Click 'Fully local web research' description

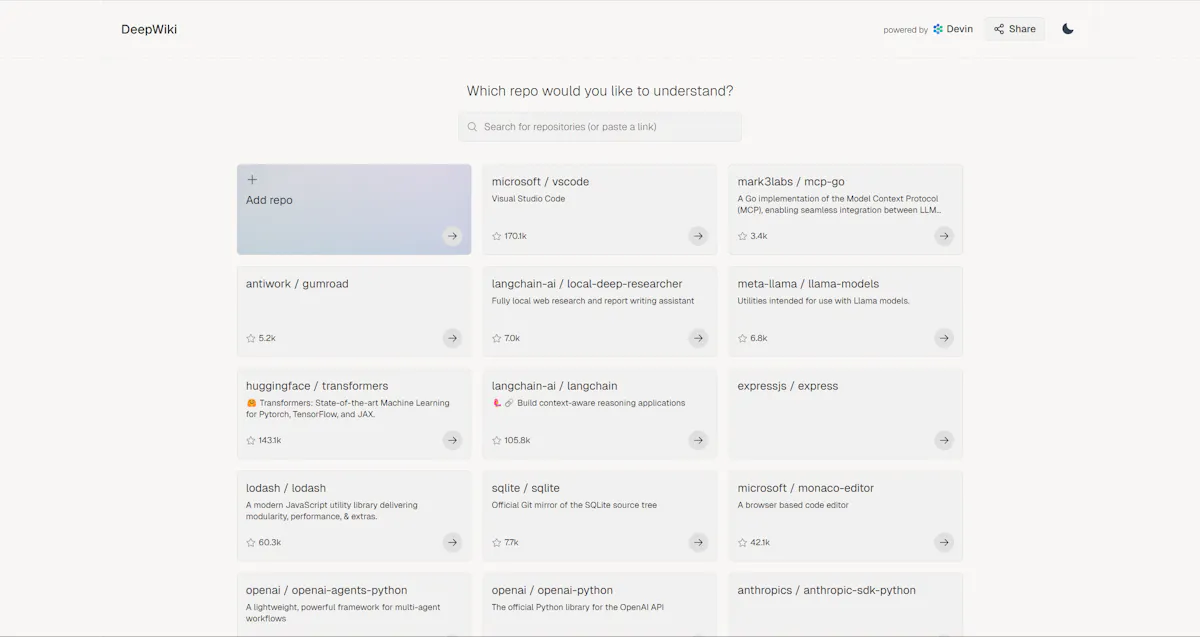(x=593, y=301)
